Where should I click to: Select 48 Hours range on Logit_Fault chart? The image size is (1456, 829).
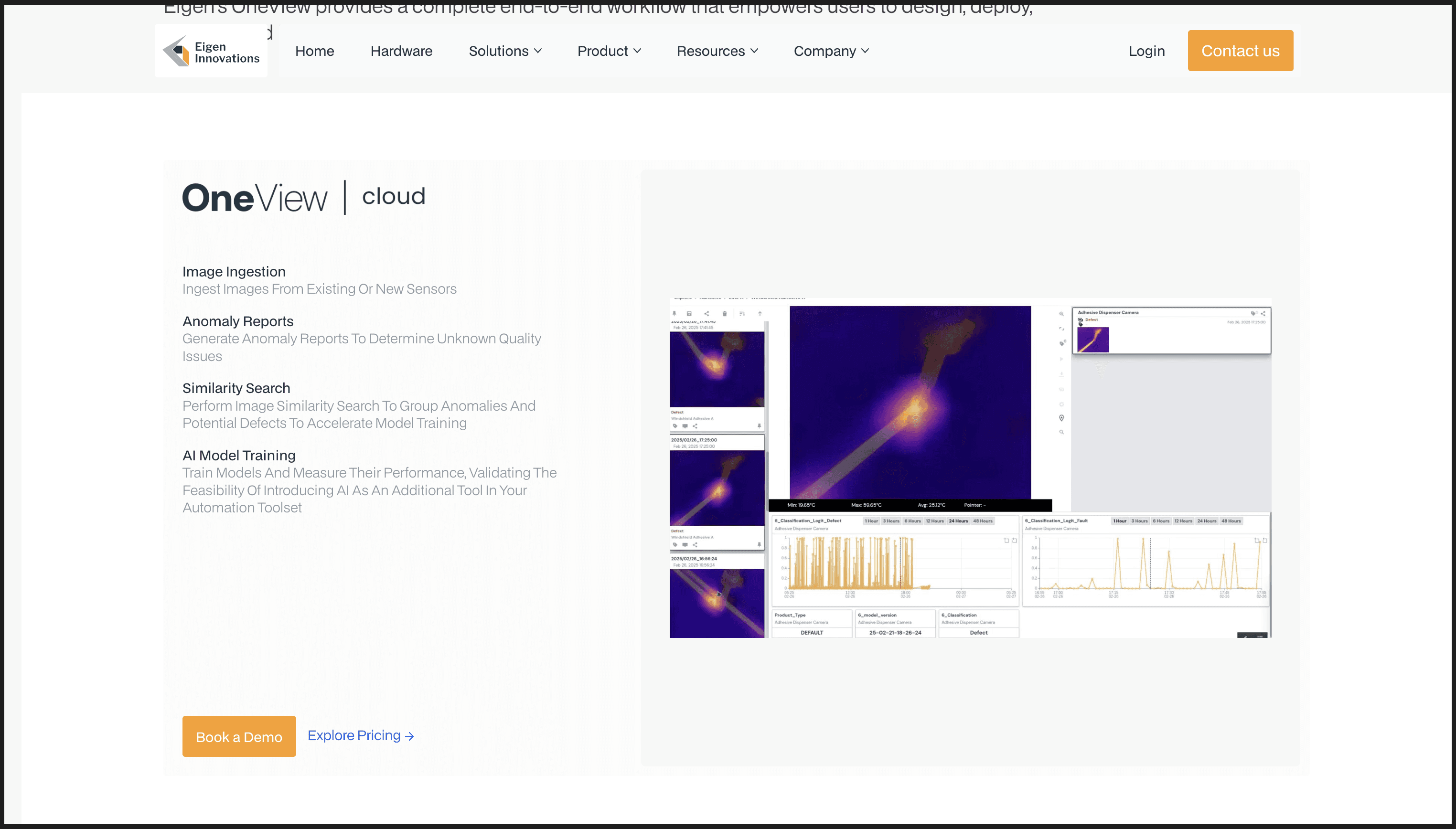click(1231, 521)
